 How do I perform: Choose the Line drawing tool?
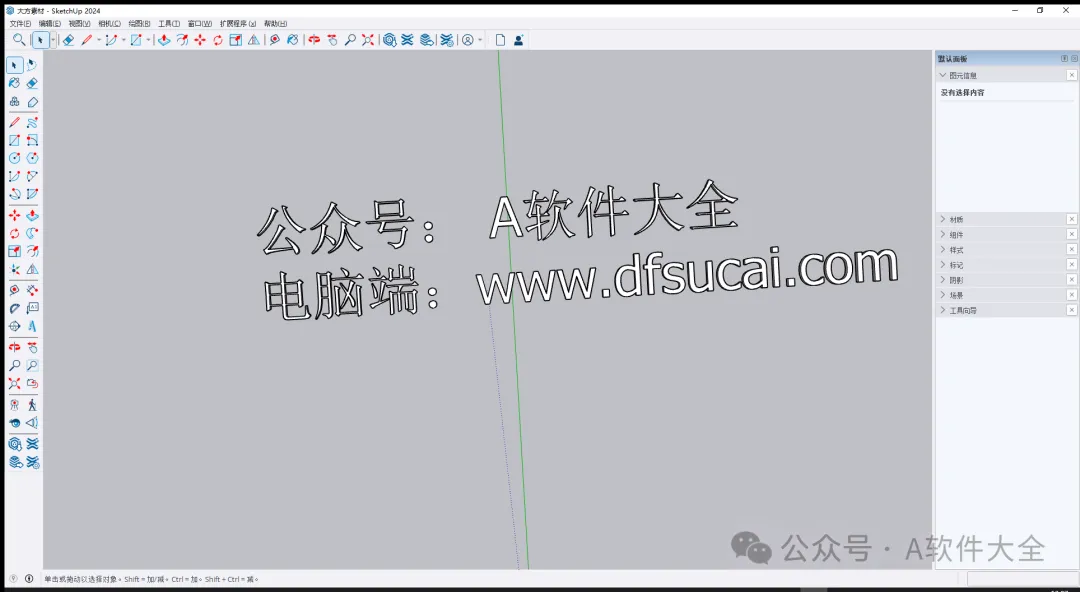pos(12,122)
